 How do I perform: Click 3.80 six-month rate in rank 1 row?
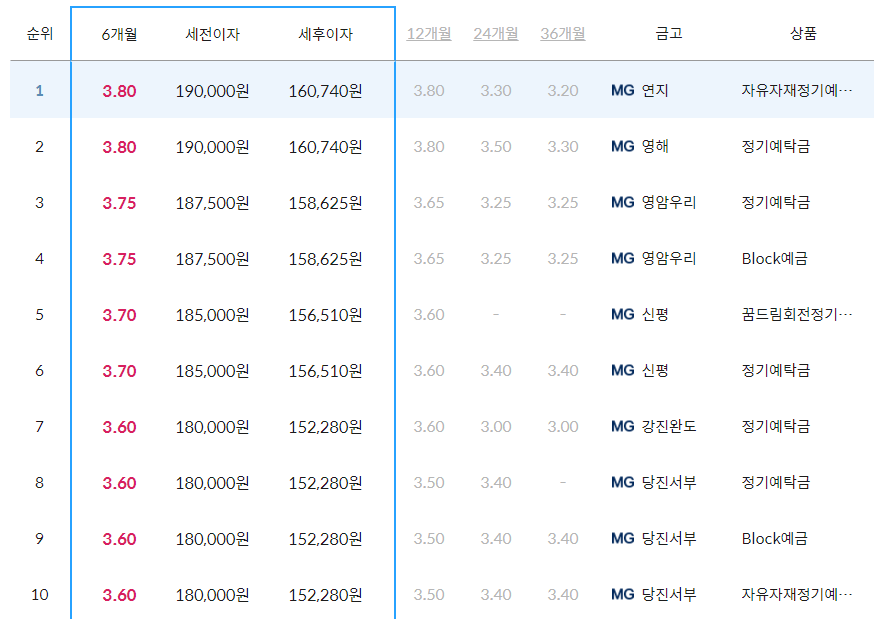pyautogui.click(x=119, y=91)
